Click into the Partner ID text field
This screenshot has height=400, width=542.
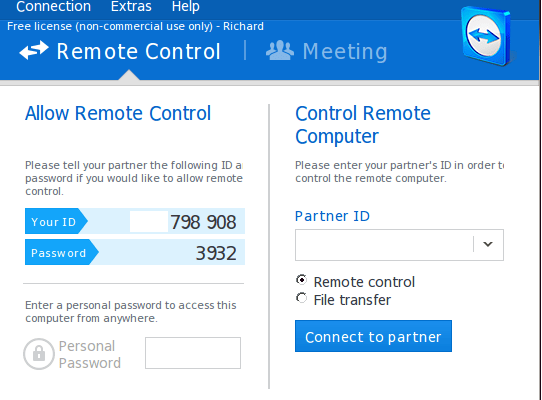click(x=384, y=245)
